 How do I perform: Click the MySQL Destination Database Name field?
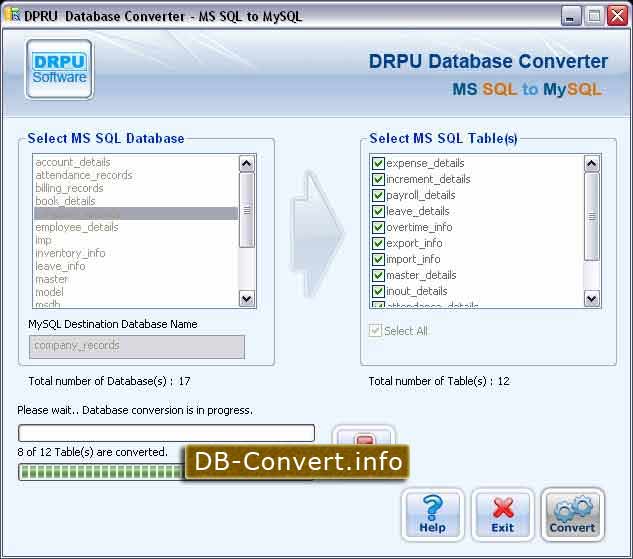(137, 347)
